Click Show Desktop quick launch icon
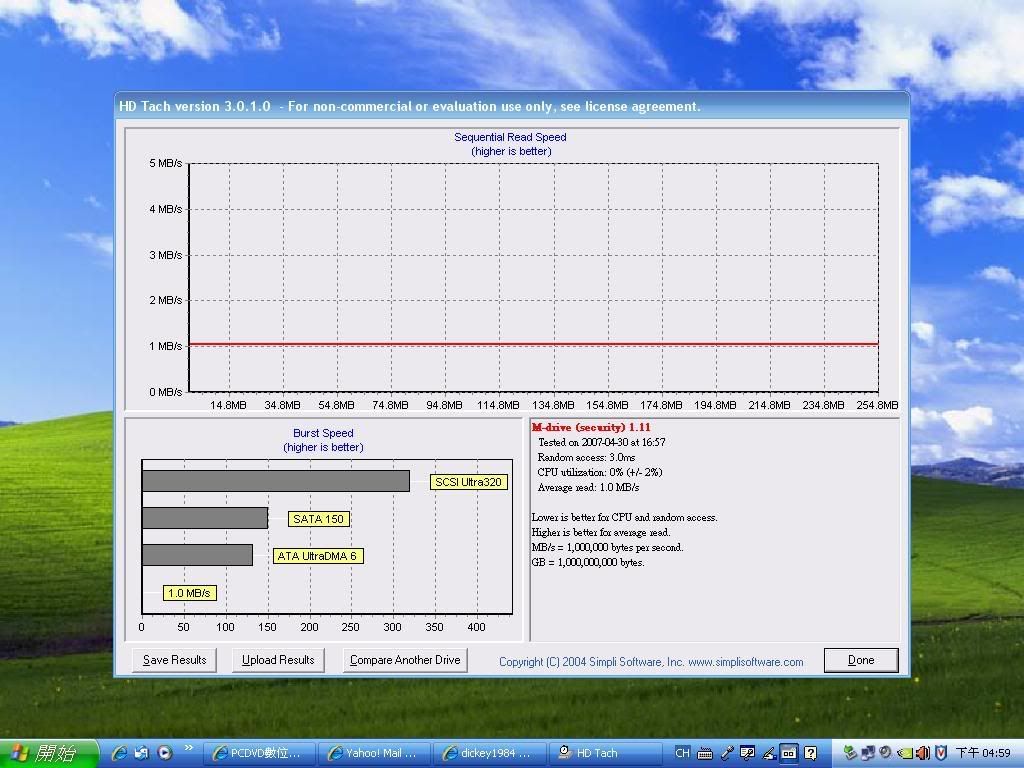 [142, 753]
